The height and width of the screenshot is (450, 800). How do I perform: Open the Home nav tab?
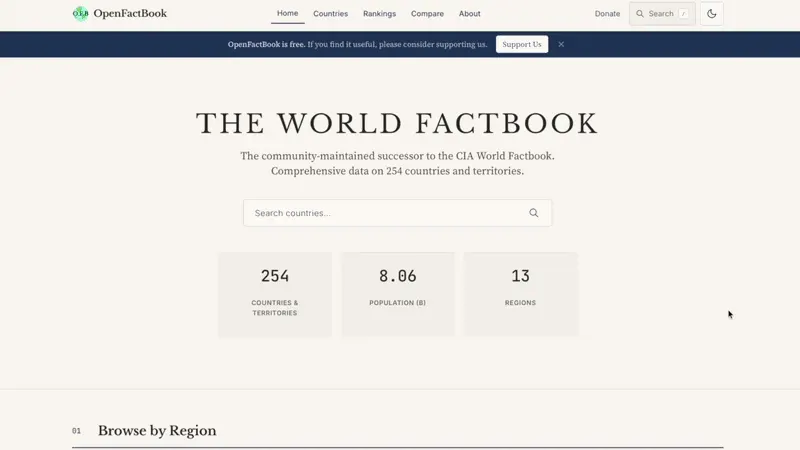[288, 13]
